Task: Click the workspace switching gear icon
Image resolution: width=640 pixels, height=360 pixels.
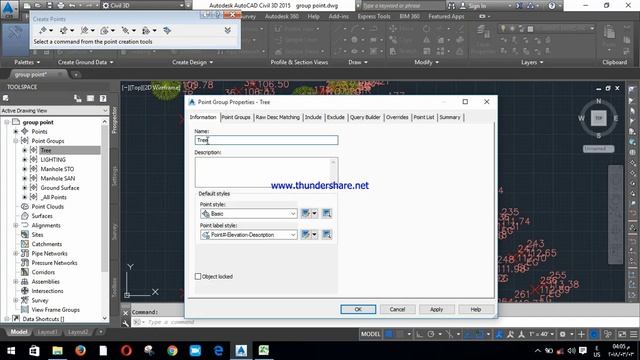Action: point(562,334)
